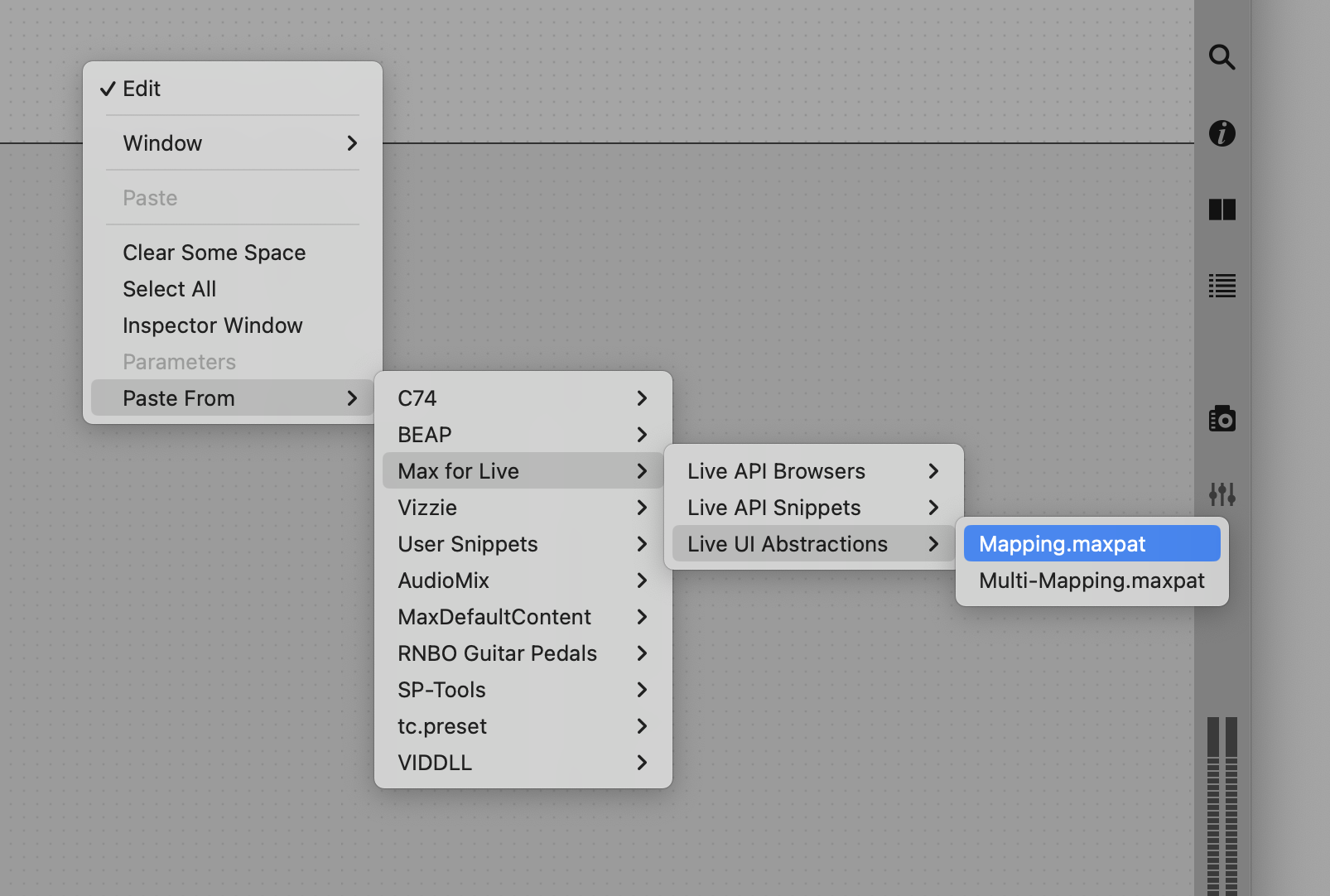Open Live API Snippets submenu
Viewport: 1330px width, 896px height.
(814, 508)
